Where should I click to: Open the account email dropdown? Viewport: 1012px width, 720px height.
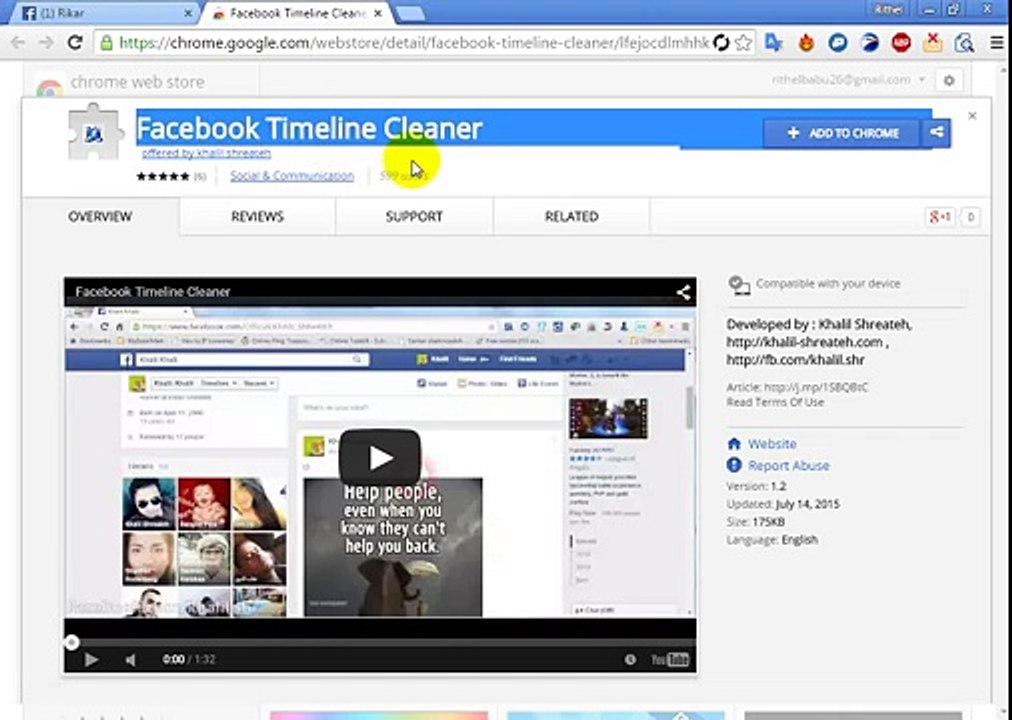(x=849, y=80)
